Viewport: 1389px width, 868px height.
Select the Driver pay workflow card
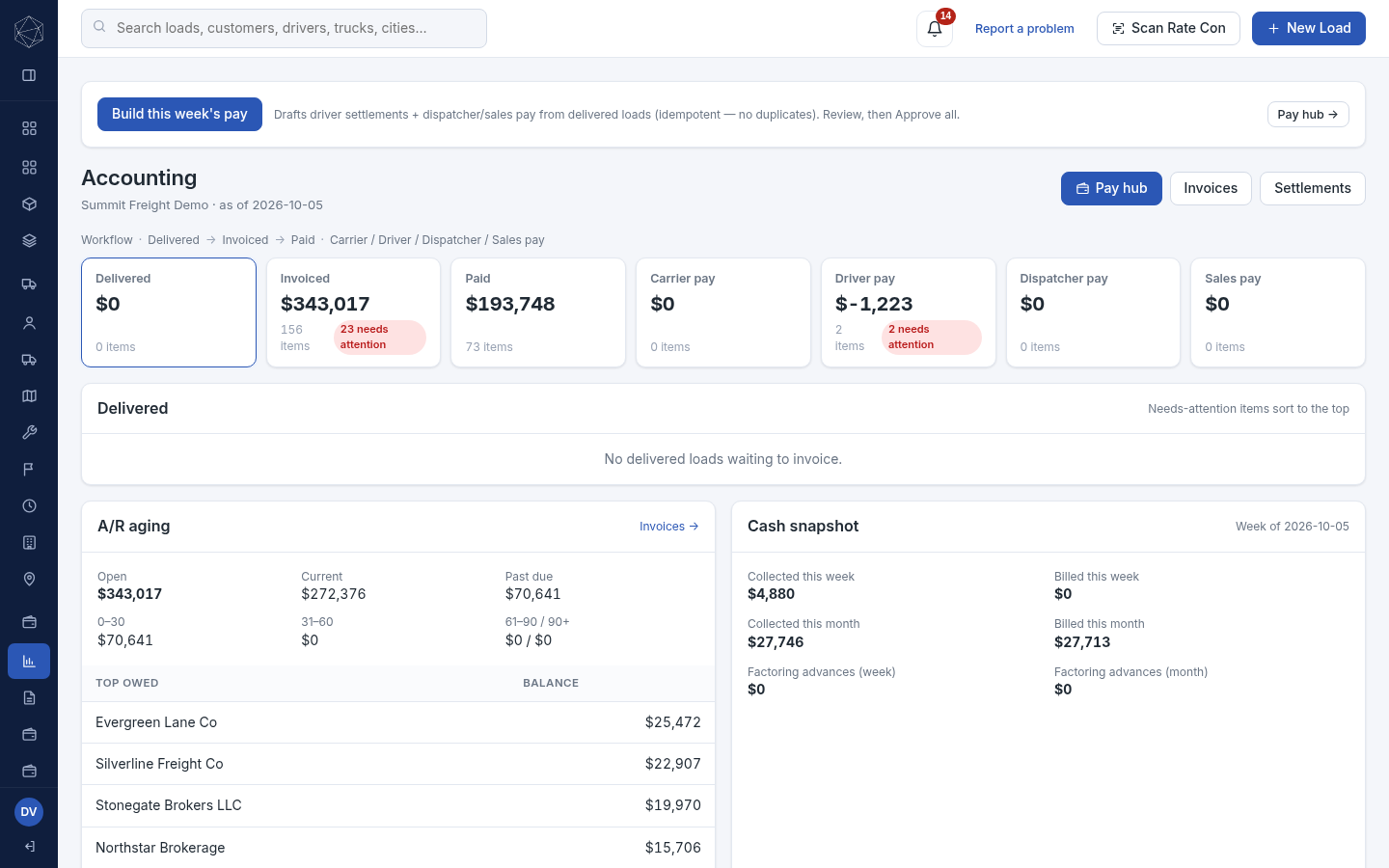coord(908,312)
